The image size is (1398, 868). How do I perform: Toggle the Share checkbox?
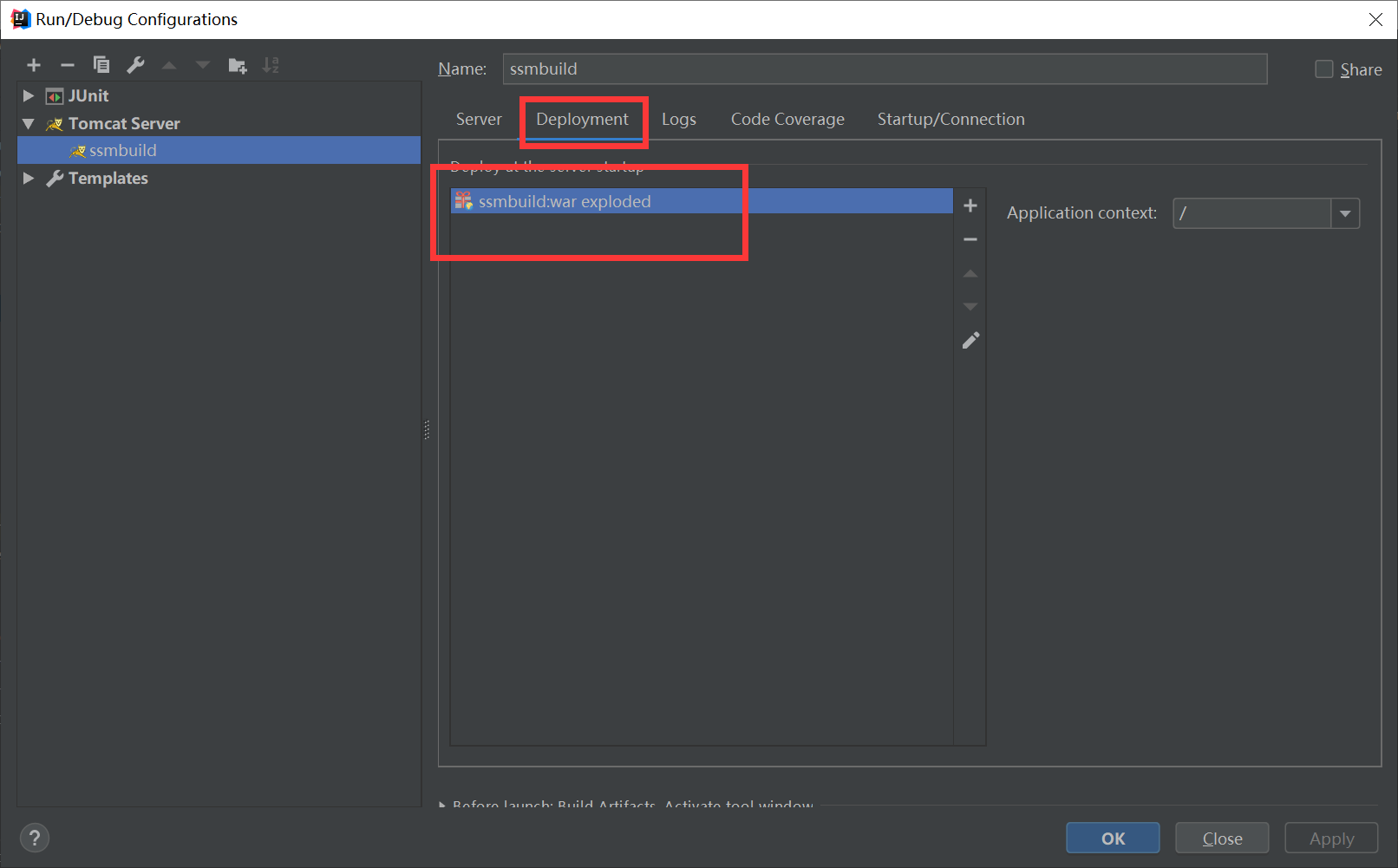pyautogui.click(x=1324, y=69)
